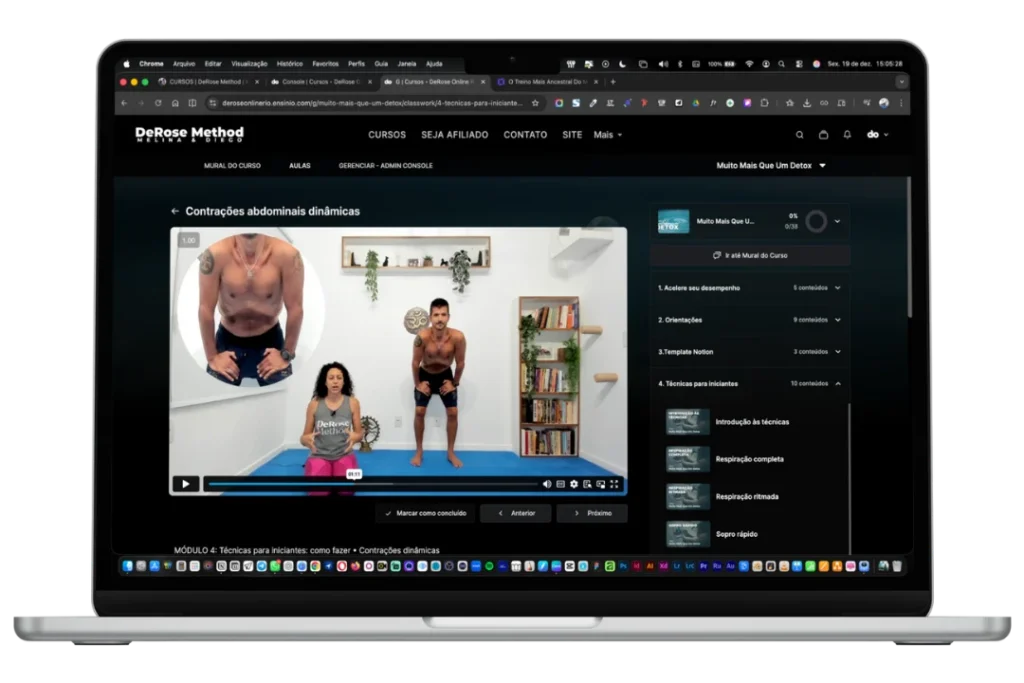Go back in Chrome browser history
Screen dimensions: 1024x683
pos(124,103)
